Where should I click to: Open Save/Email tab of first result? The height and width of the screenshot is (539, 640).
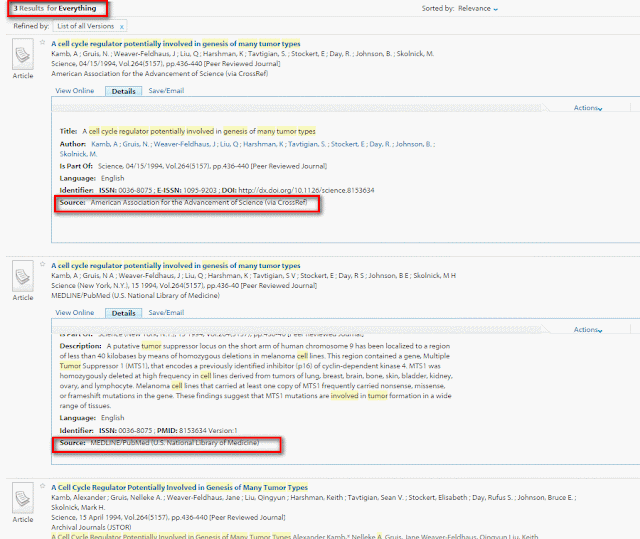(x=166, y=91)
